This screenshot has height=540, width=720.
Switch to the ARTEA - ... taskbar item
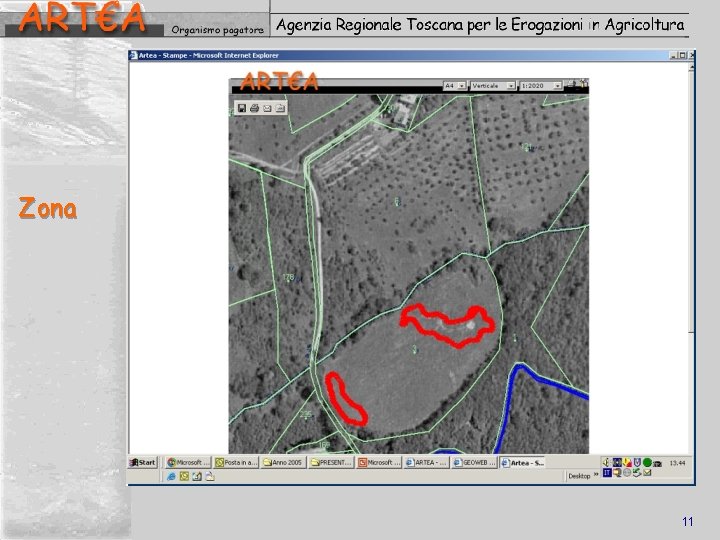click(427, 462)
